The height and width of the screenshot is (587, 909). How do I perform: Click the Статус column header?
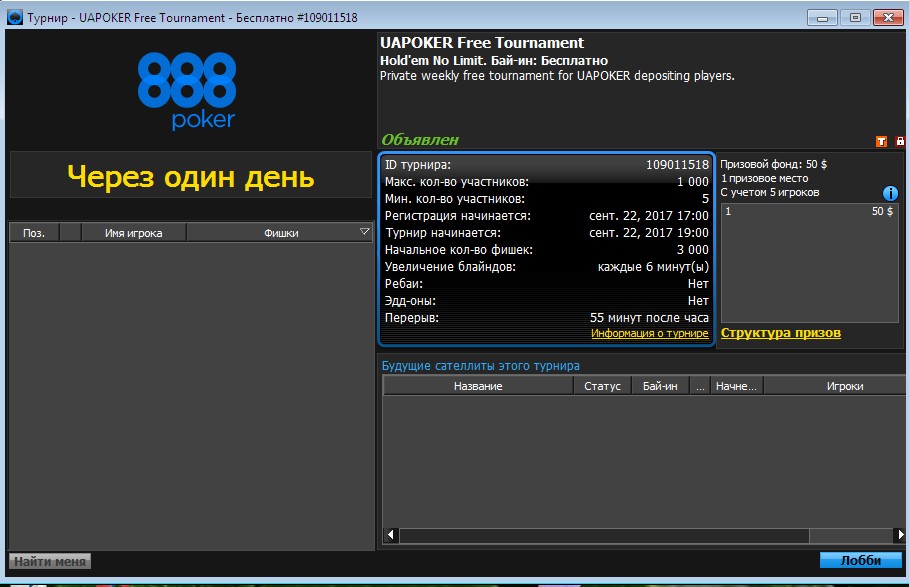click(602, 386)
